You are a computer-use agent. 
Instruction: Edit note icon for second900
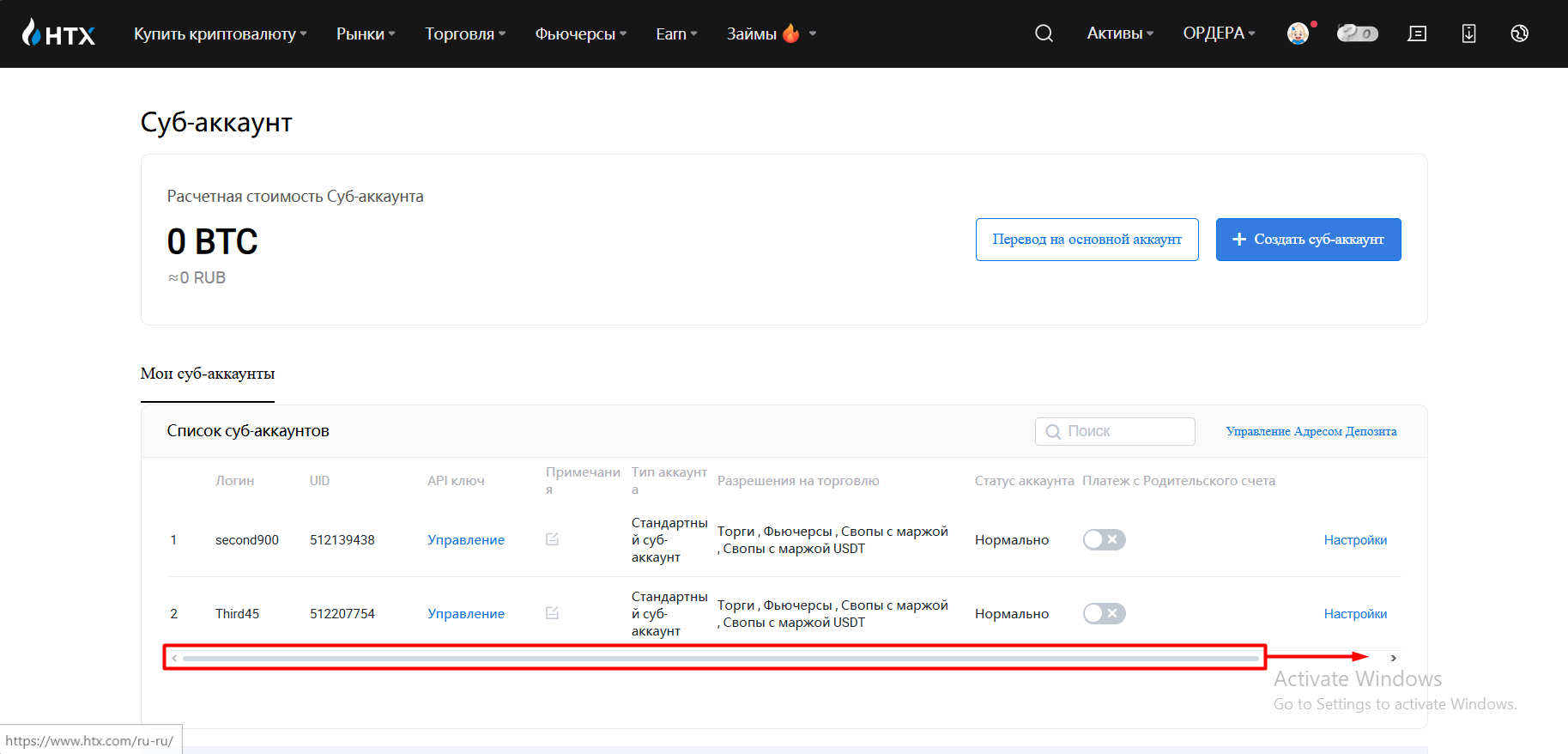(552, 539)
